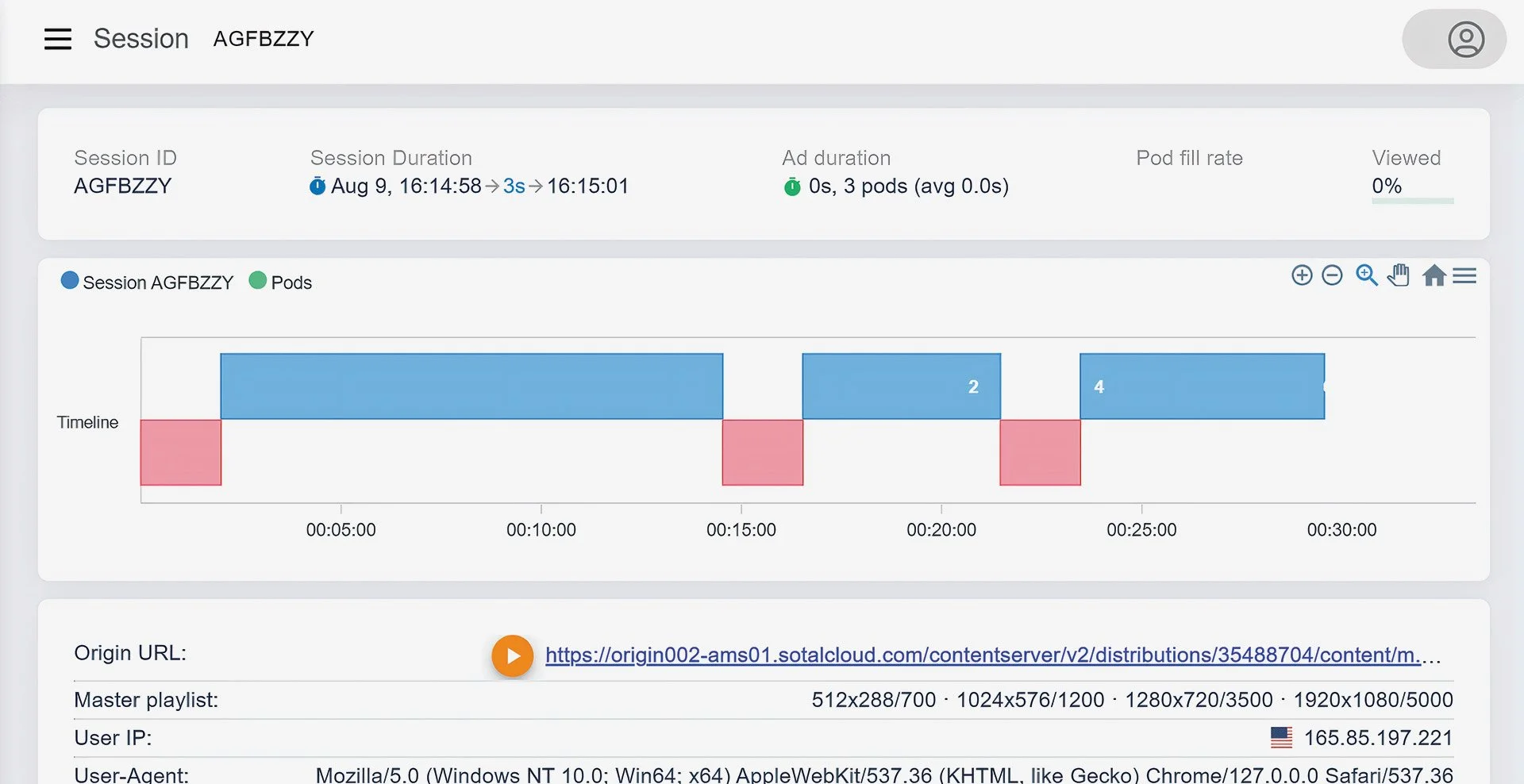This screenshot has width=1524, height=784.
Task: Activate the selection zoom magnifier tool
Action: [1366, 275]
